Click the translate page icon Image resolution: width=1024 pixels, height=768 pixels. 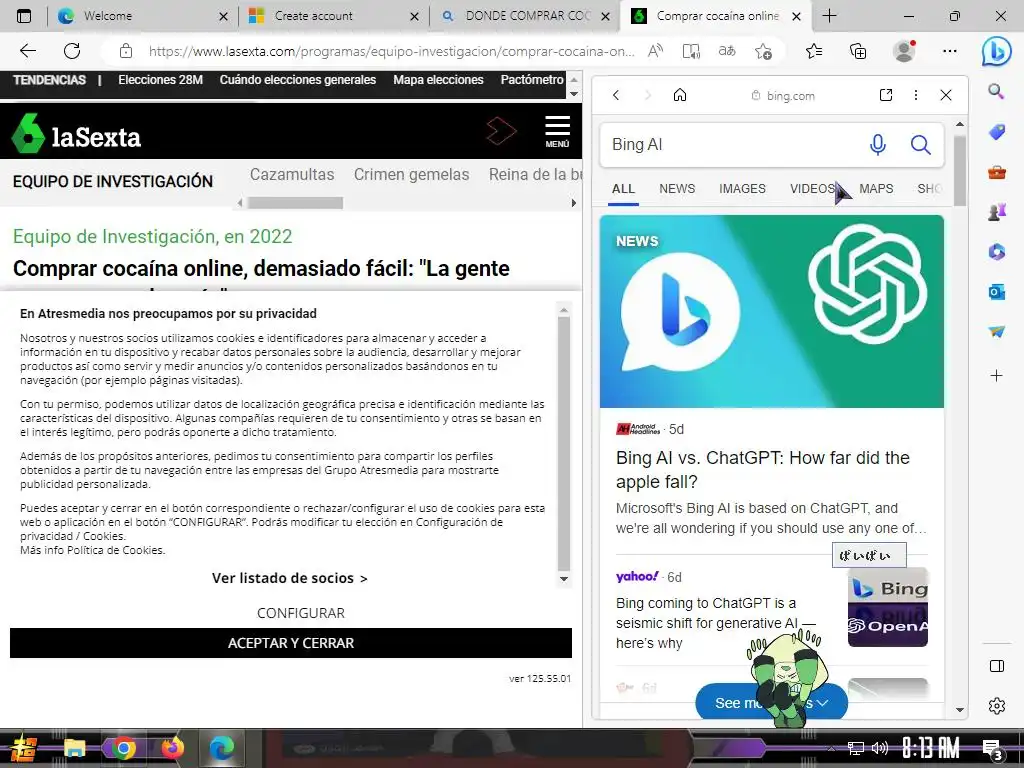726,51
